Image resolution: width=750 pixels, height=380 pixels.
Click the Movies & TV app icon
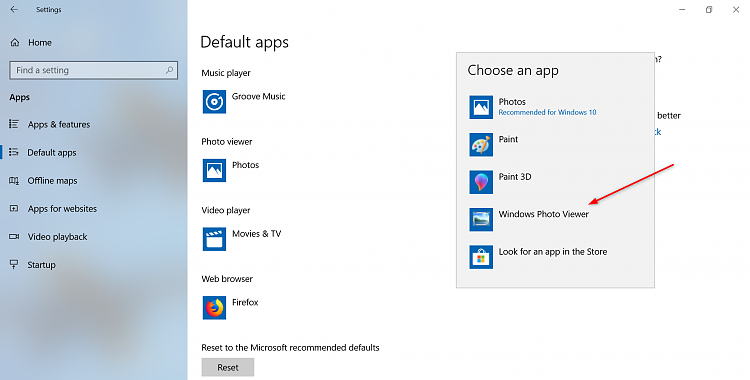(x=214, y=239)
